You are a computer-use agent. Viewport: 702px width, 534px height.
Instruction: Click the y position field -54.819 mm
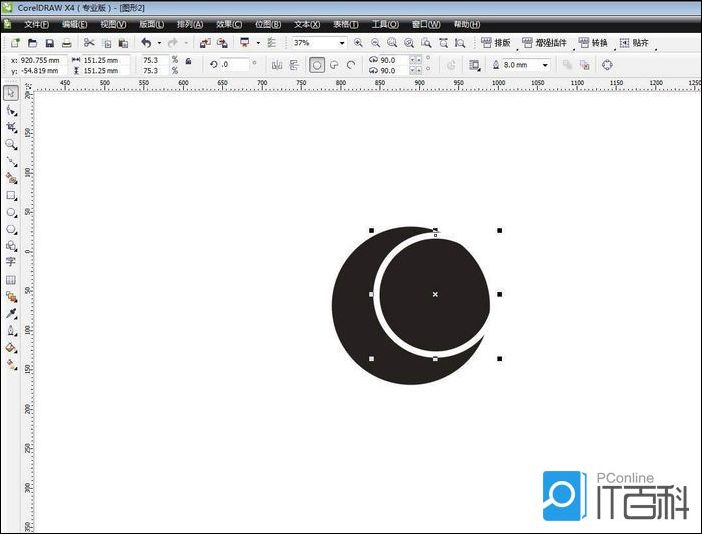tap(43, 71)
